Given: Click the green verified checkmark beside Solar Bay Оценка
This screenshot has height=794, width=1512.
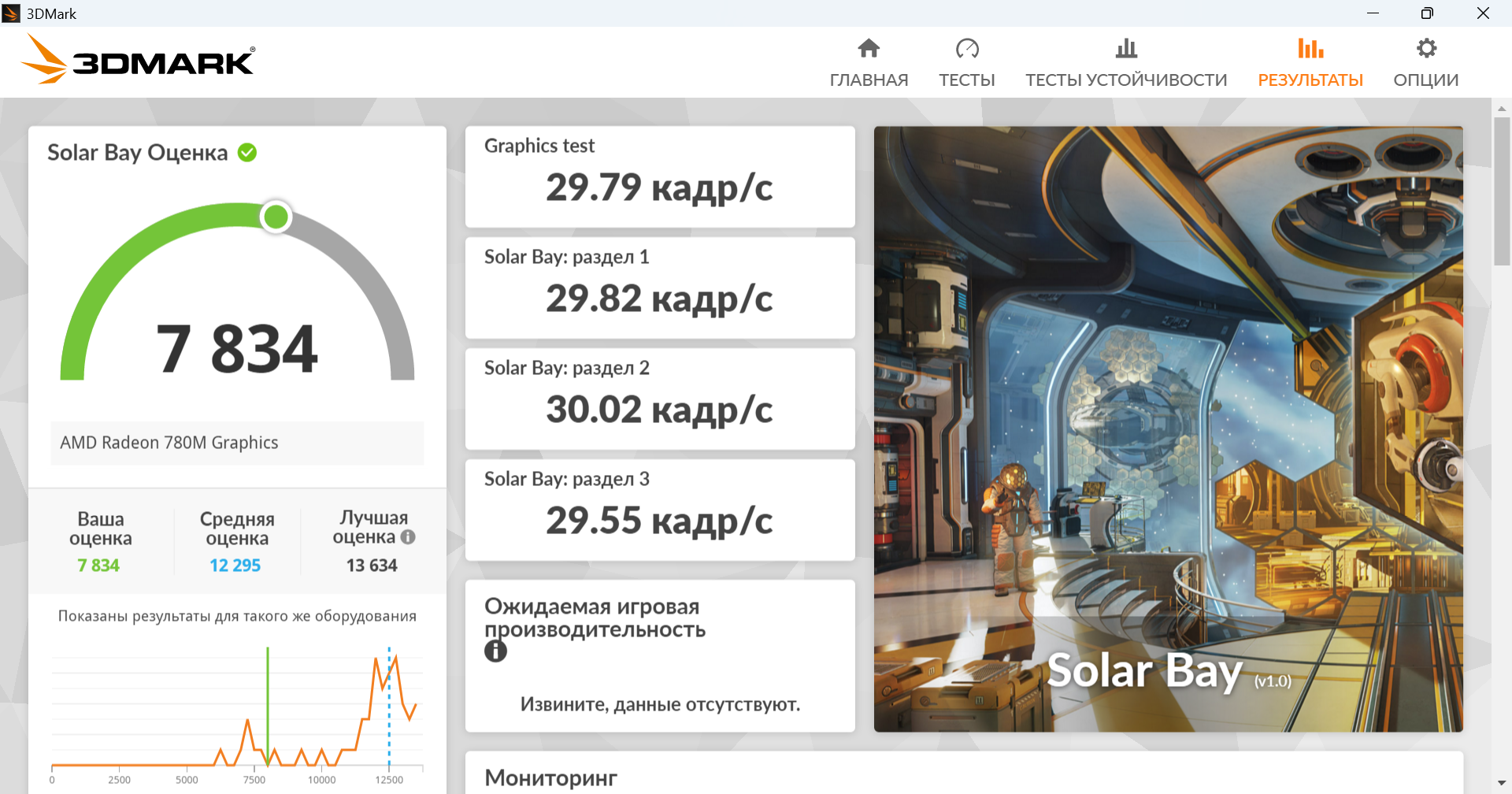Looking at the screenshot, I should 247,152.
